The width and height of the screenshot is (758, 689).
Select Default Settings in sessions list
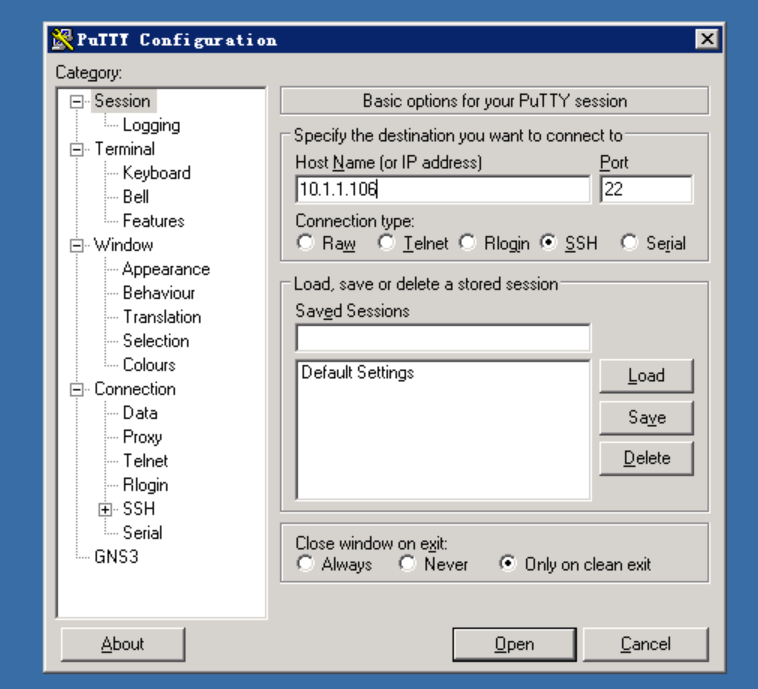(x=358, y=373)
